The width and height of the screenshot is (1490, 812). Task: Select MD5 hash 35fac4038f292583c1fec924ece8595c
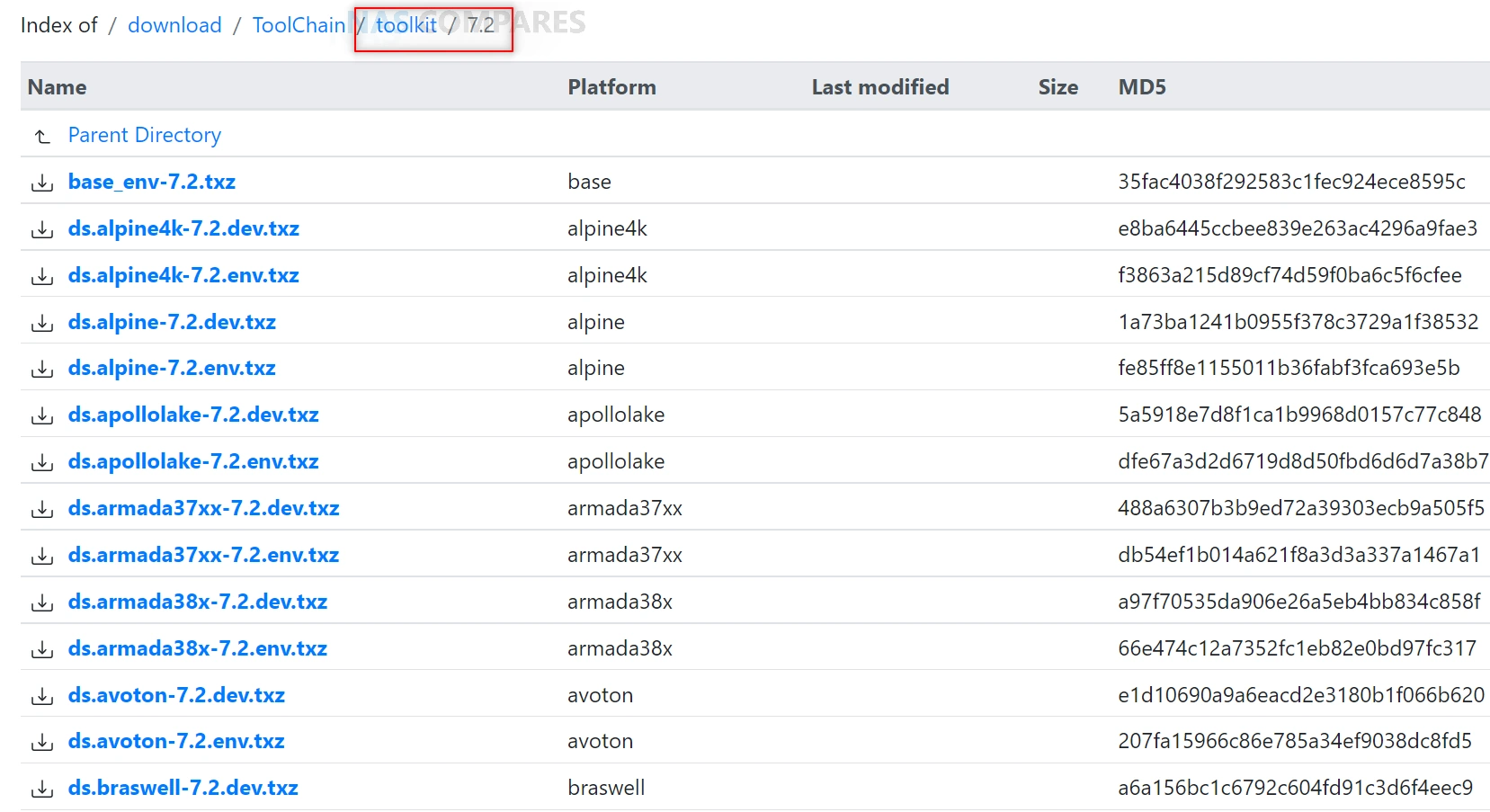tap(1292, 182)
